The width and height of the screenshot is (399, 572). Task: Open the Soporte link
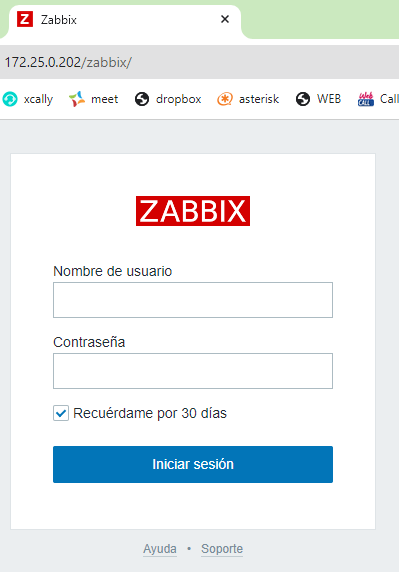pos(222,549)
